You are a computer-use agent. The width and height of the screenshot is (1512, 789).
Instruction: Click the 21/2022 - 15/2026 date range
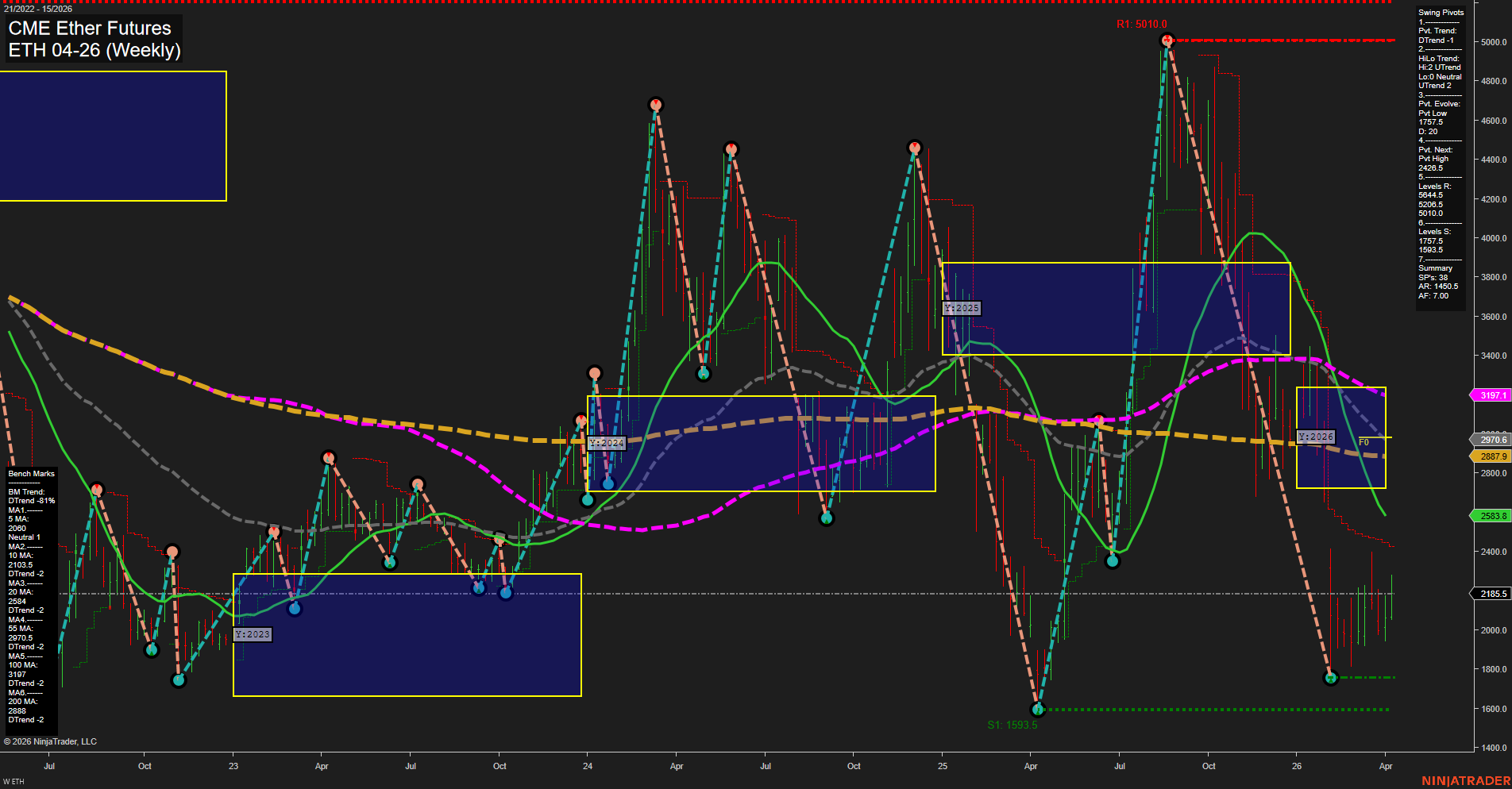[40, 10]
